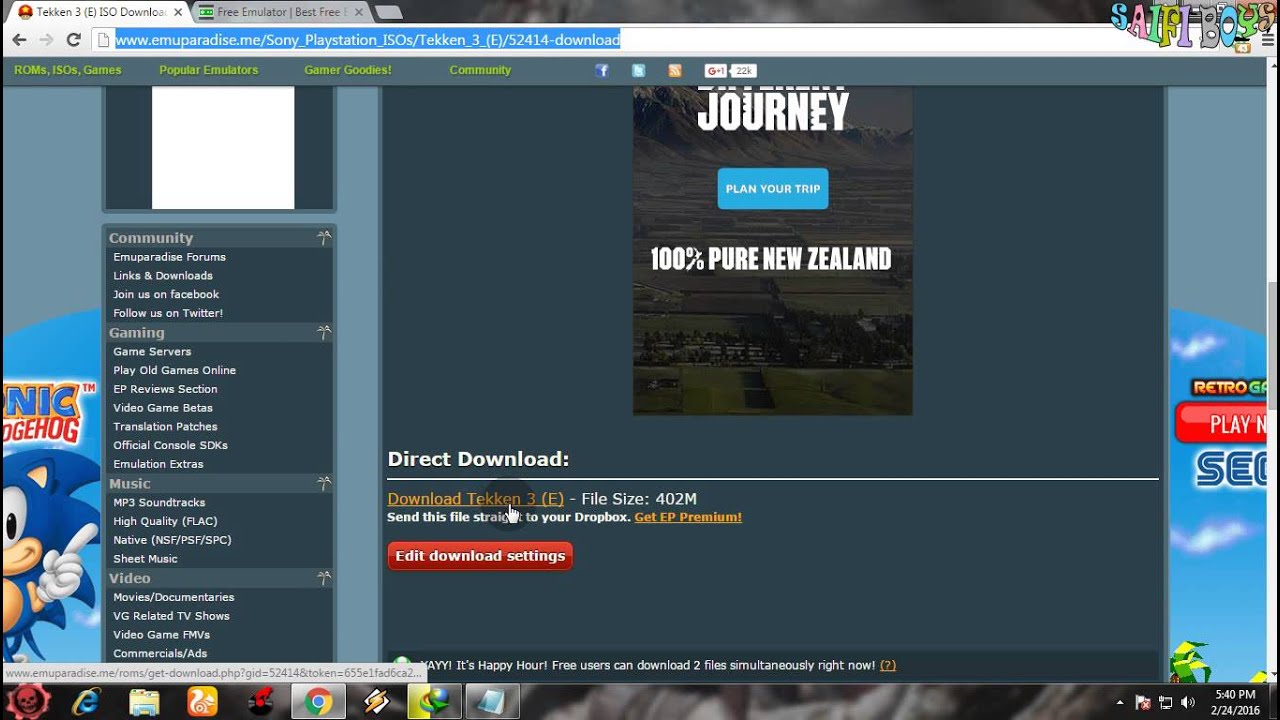Open the VG Related TV Shows link
Image resolution: width=1280 pixels, height=720 pixels.
(171, 616)
